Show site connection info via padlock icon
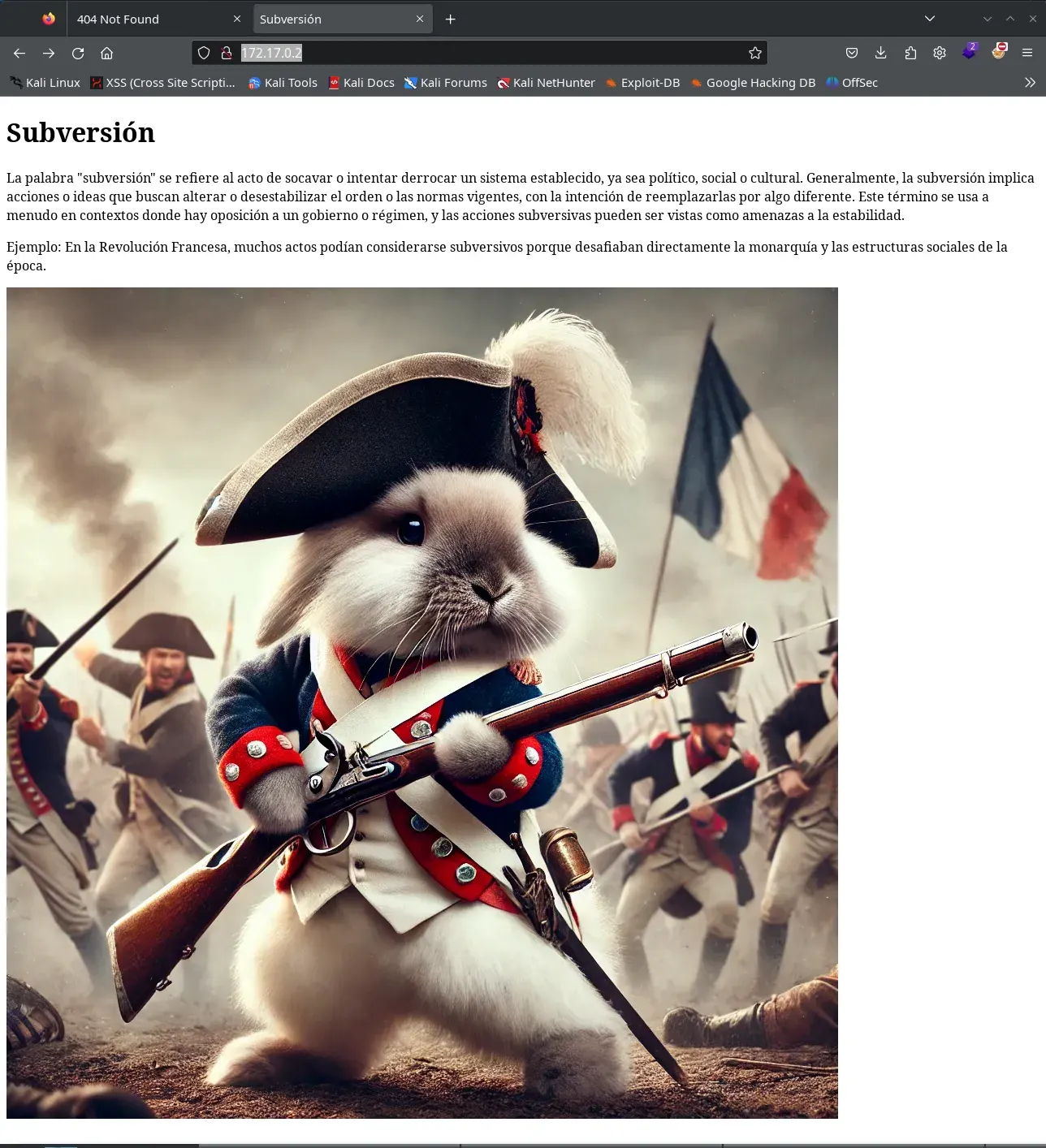1046x1148 pixels. click(227, 53)
